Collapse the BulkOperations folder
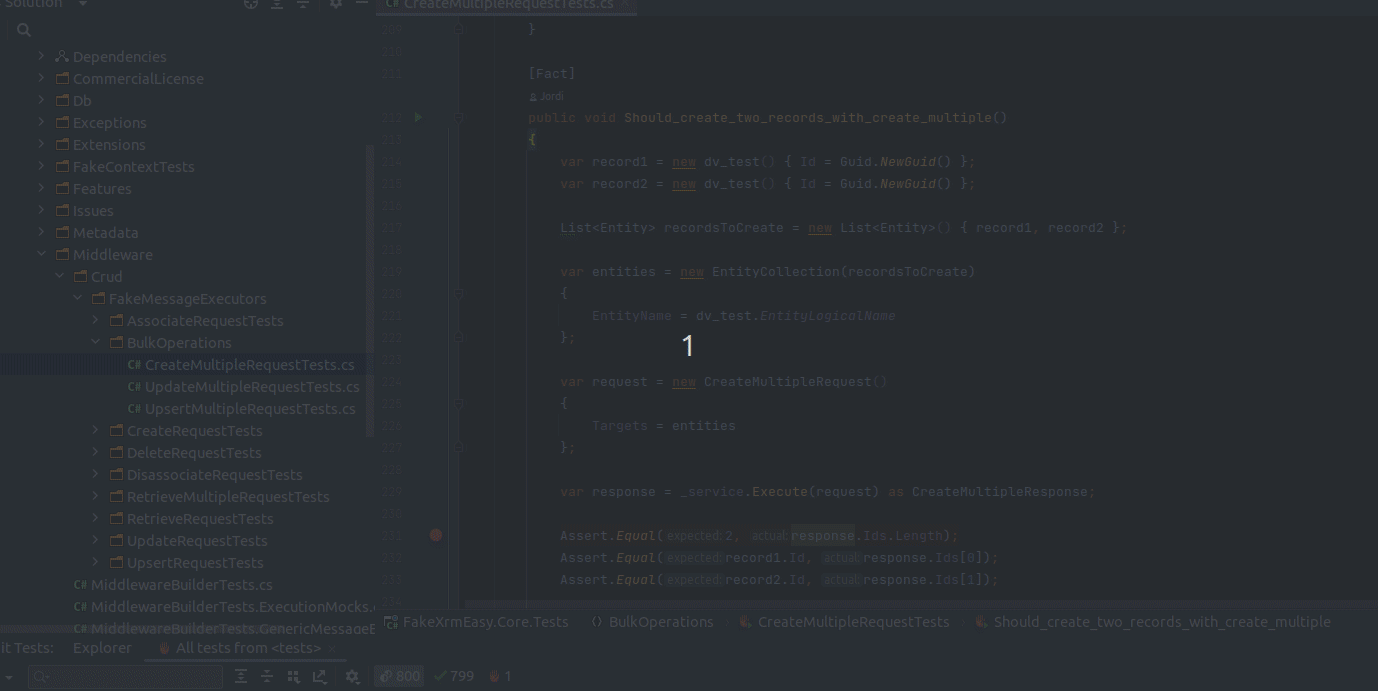Viewport: 1378px width, 691px height. 95,343
